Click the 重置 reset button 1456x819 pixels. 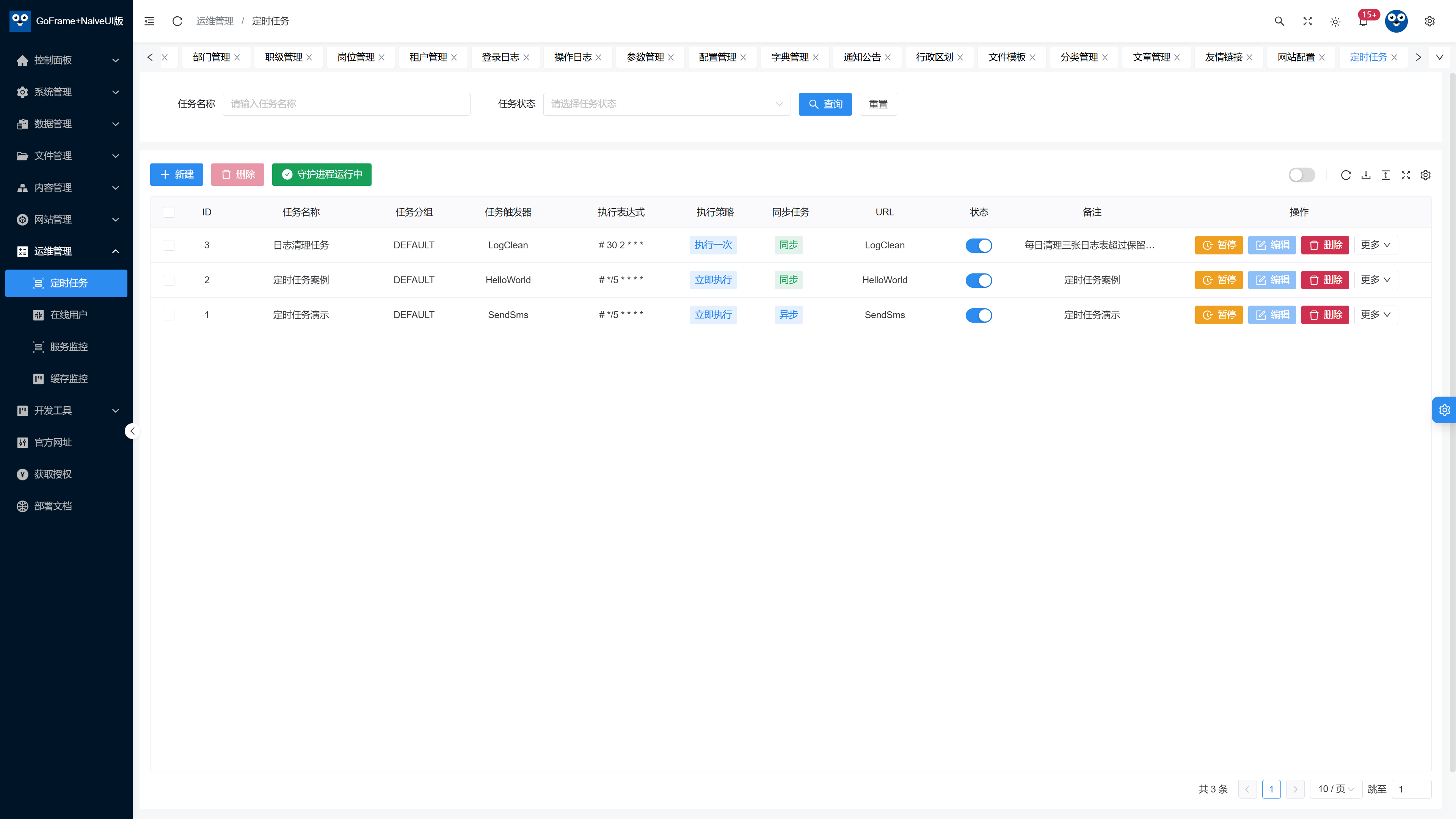click(878, 104)
